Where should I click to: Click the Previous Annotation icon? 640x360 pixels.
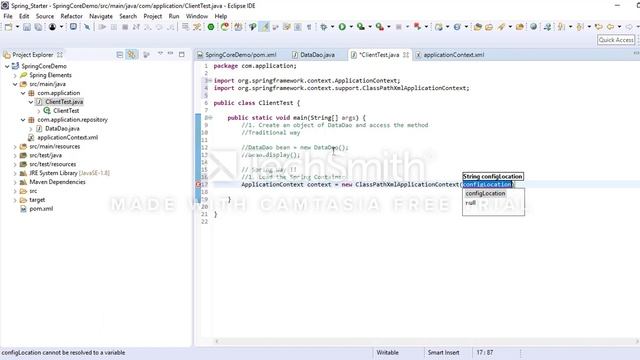point(580,27)
